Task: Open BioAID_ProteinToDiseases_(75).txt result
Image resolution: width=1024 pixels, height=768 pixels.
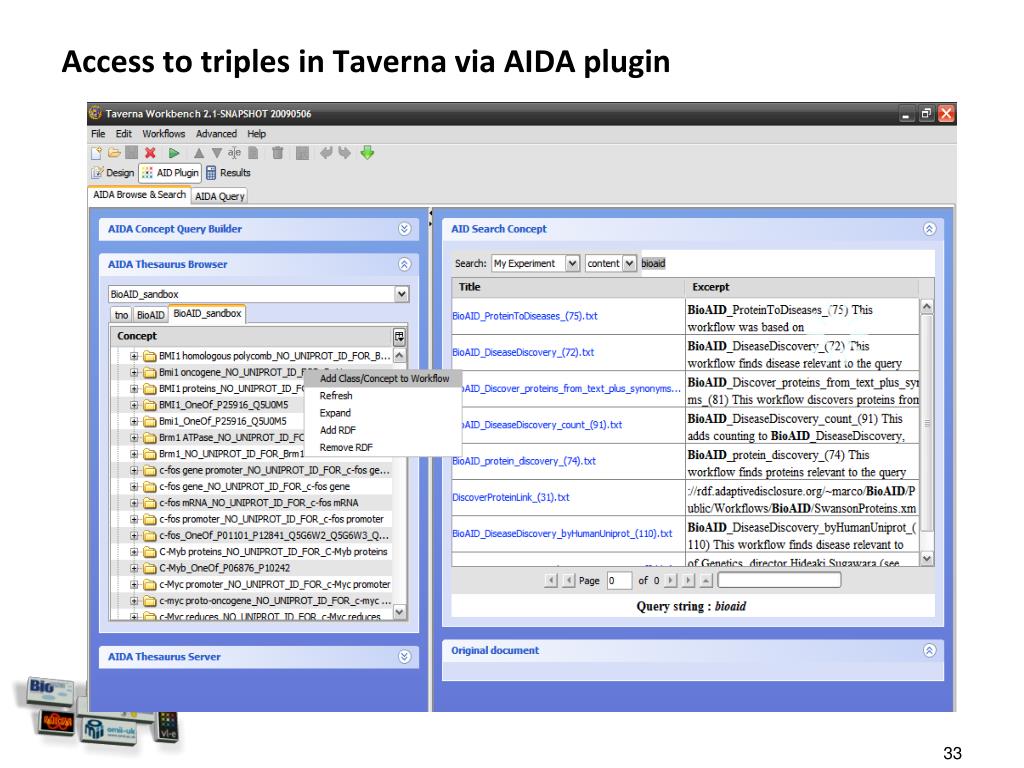Action: (x=524, y=316)
